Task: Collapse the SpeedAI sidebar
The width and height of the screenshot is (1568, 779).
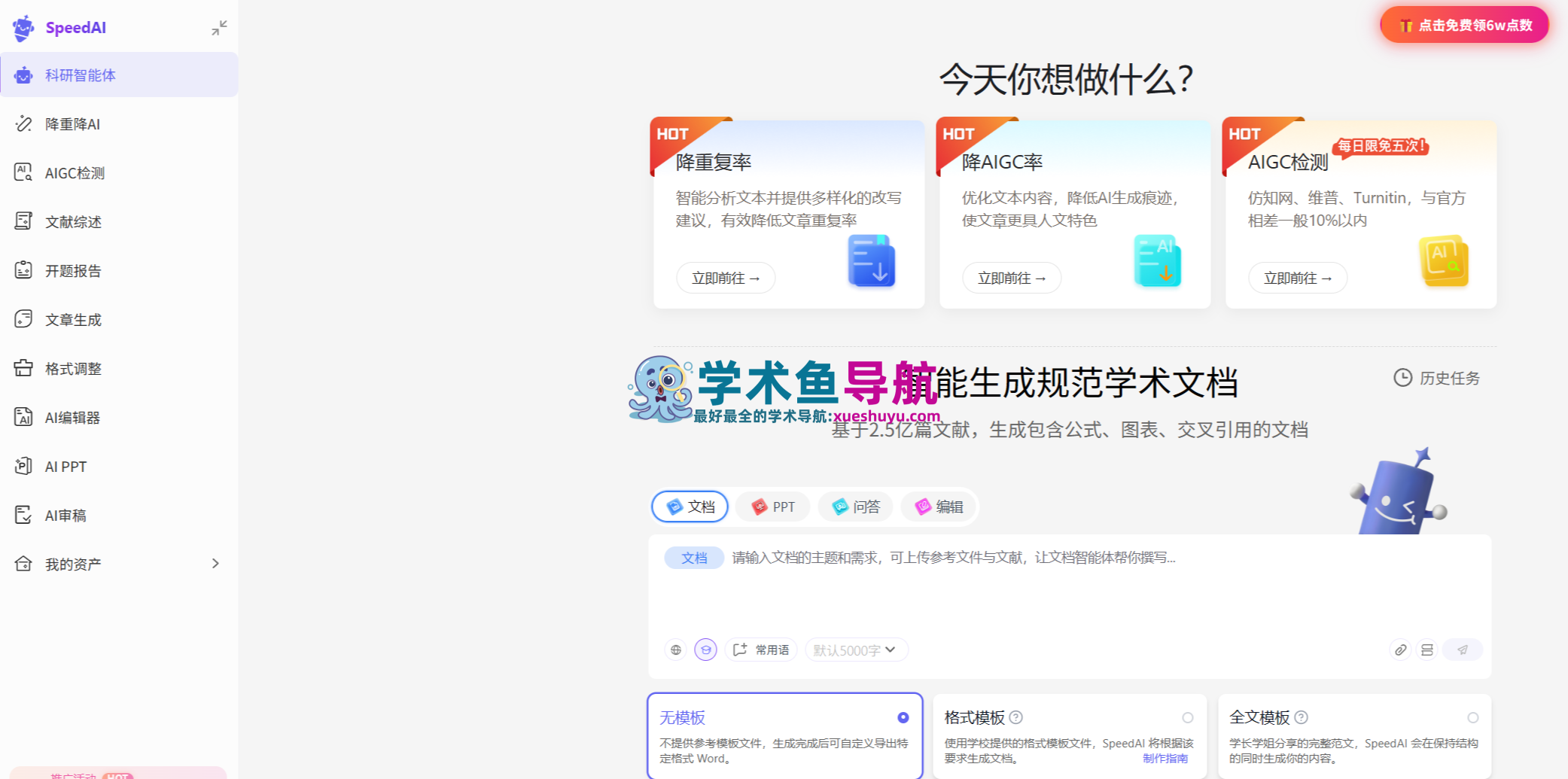Action: point(219,27)
